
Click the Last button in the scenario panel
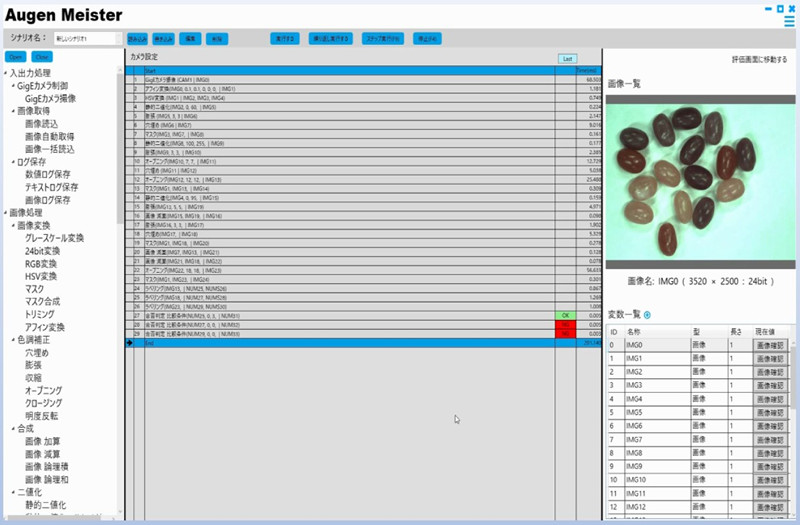click(567, 59)
